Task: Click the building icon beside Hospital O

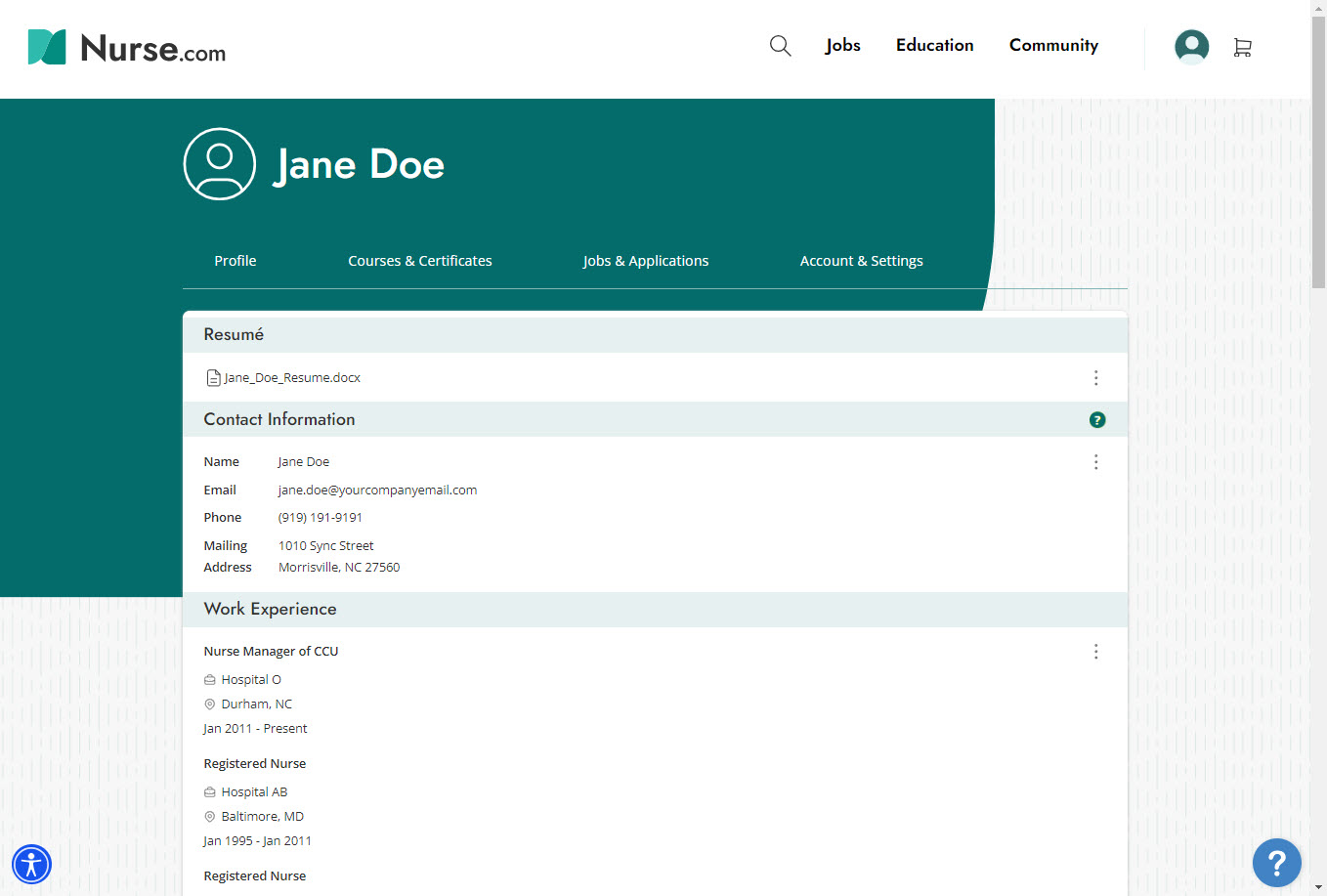Action: 209,678
